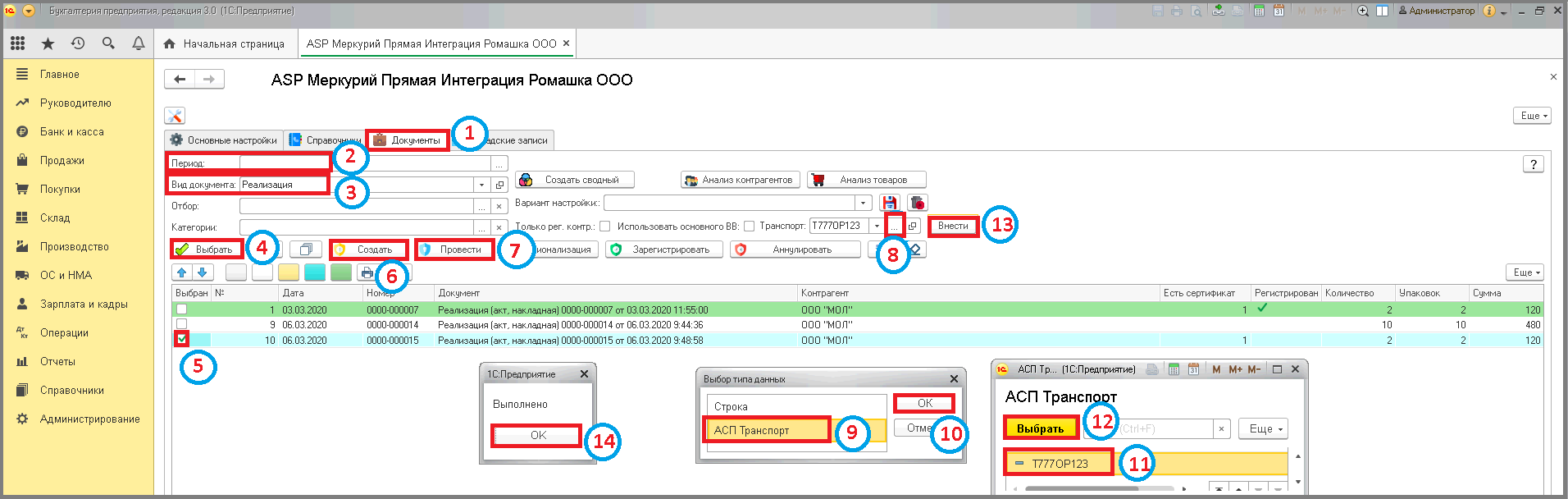Viewport: 1568px width, 499px height.
Task: Click the copy windows icon near Выбрать
Action: (305, 249)
